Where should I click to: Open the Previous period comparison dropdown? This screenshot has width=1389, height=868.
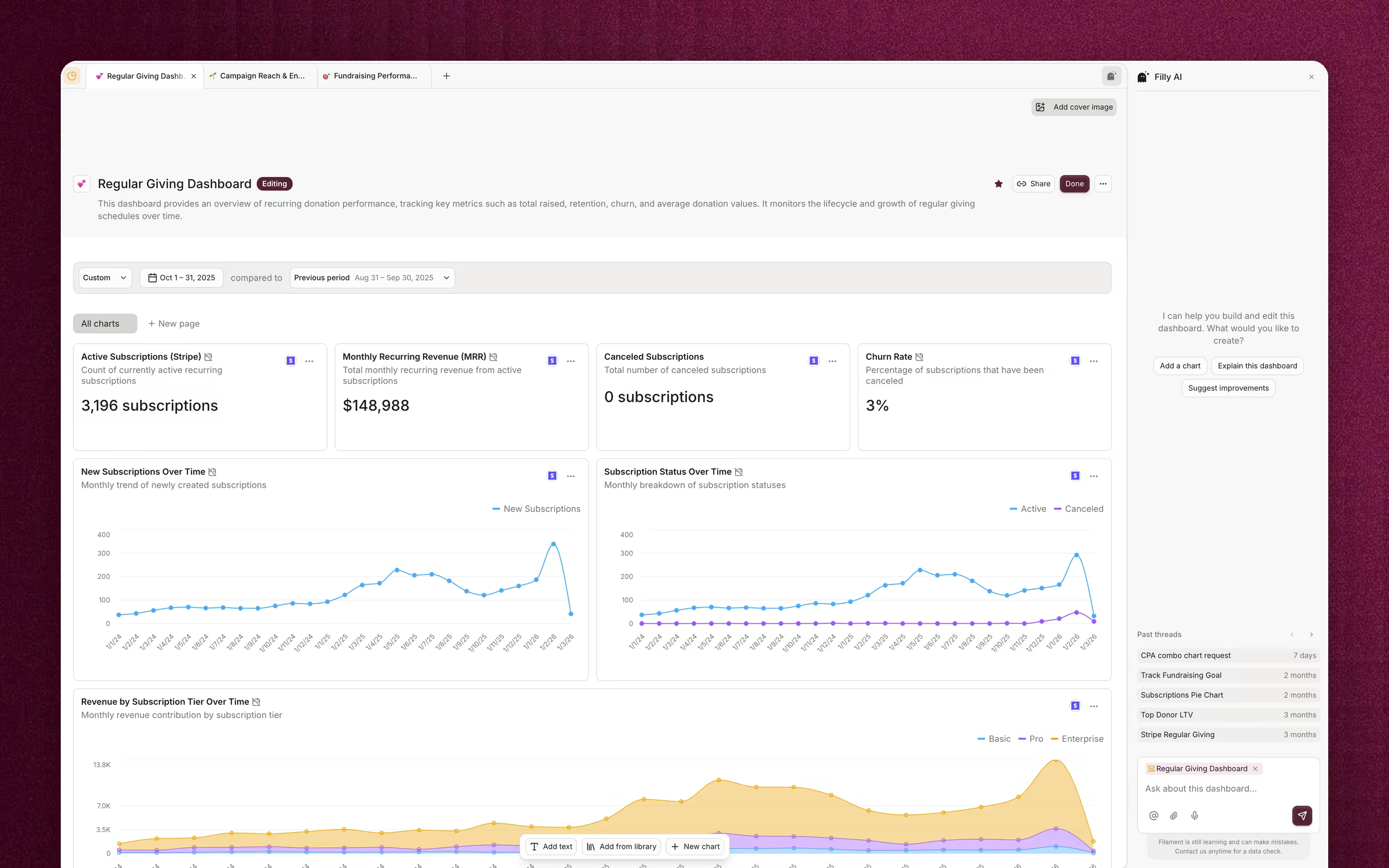[372, 278]
